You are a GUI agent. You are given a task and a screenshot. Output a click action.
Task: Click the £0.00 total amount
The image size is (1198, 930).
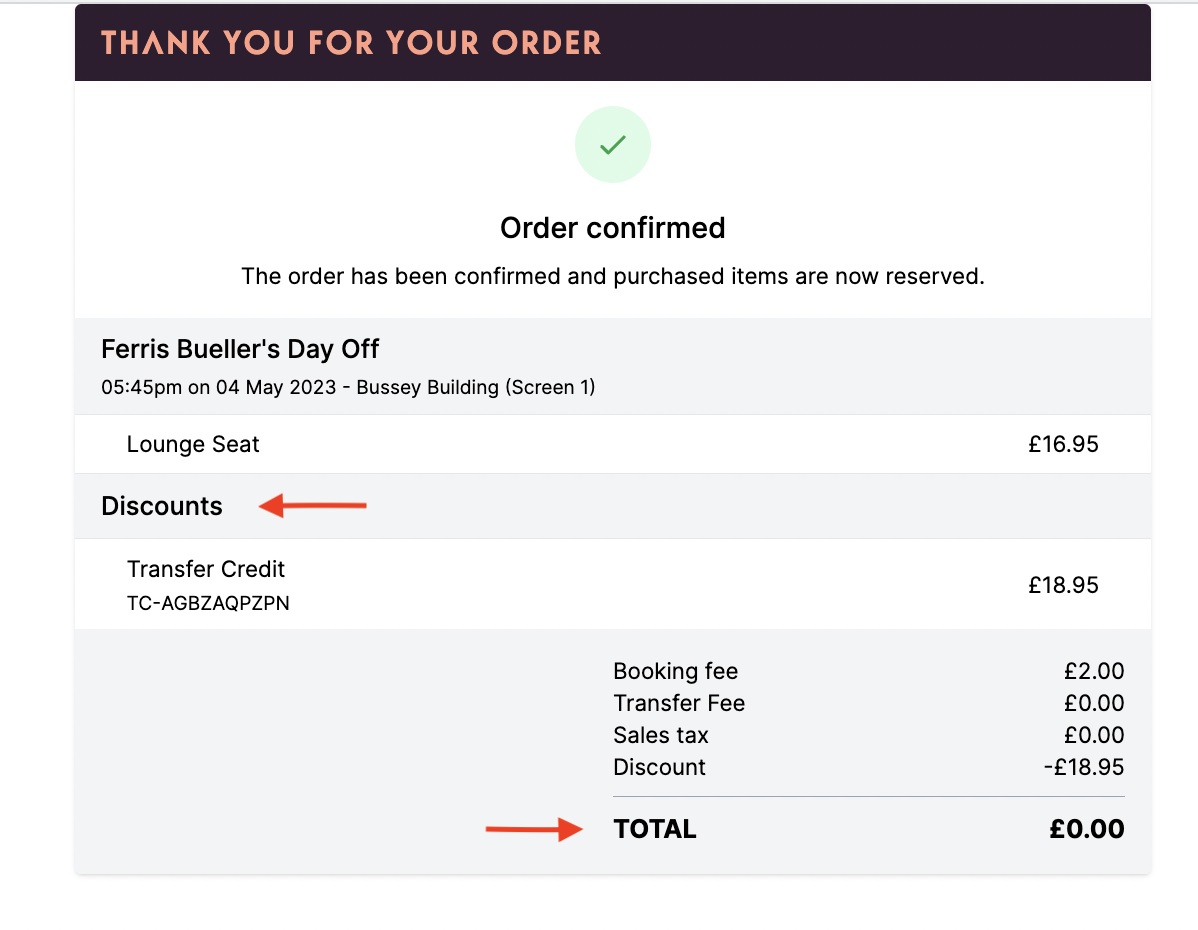click(1086, 829)
